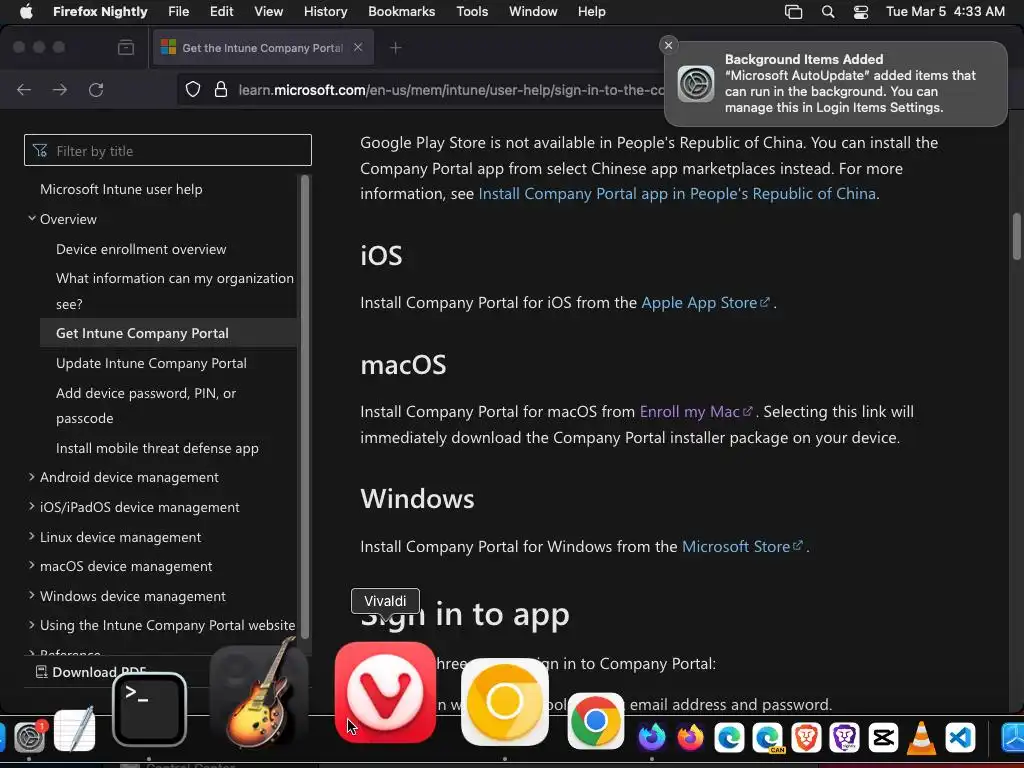Close the Get the Intune Company Portal tab
1024x768 pixels.
coord(358,47)
